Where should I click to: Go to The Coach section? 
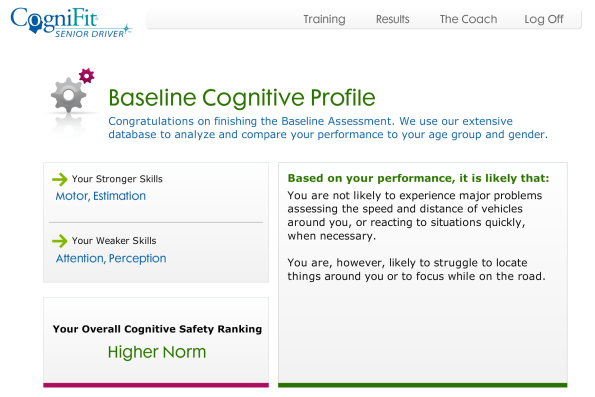click(x=468, y=19)
